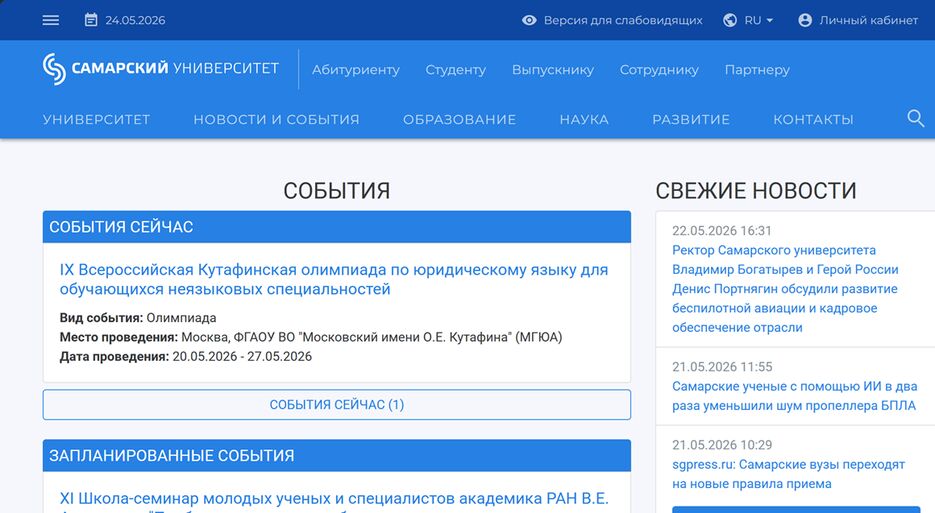Click the ЗАПЛАНИРОВАННЫЕ СОБЫТИЯ panel header
Viewport: 935px width, 513px height.
coord(337,456)
